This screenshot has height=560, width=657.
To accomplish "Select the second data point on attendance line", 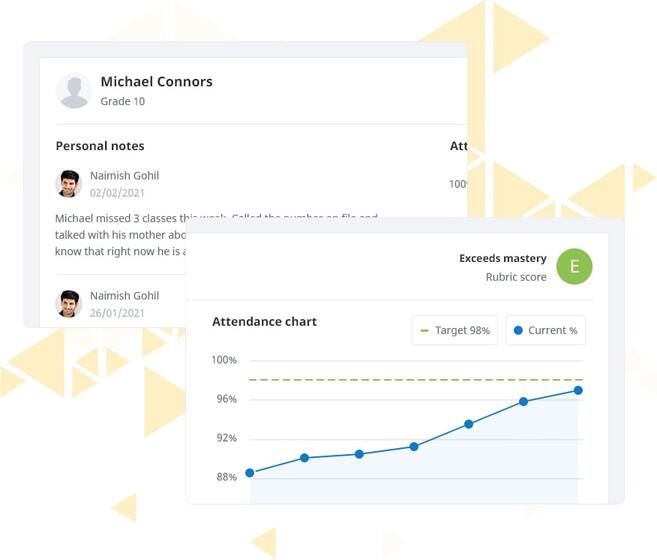I will (x=305, y=458).
